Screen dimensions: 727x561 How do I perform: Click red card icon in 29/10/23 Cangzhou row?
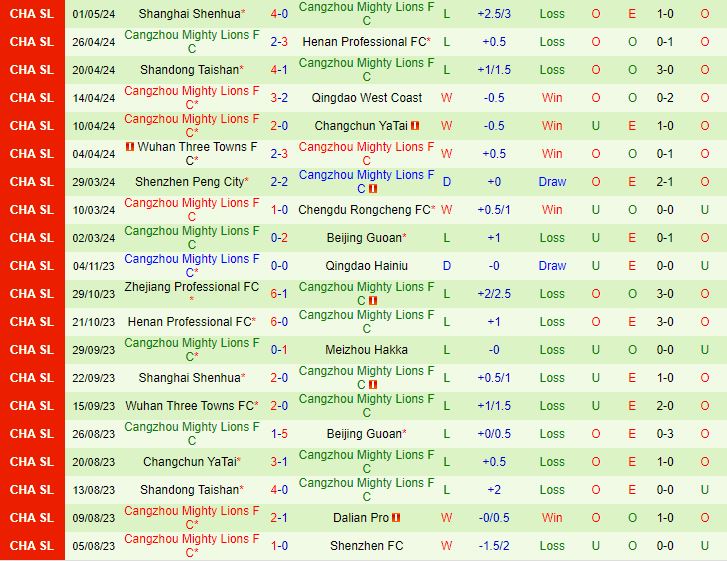click(373, 300)
